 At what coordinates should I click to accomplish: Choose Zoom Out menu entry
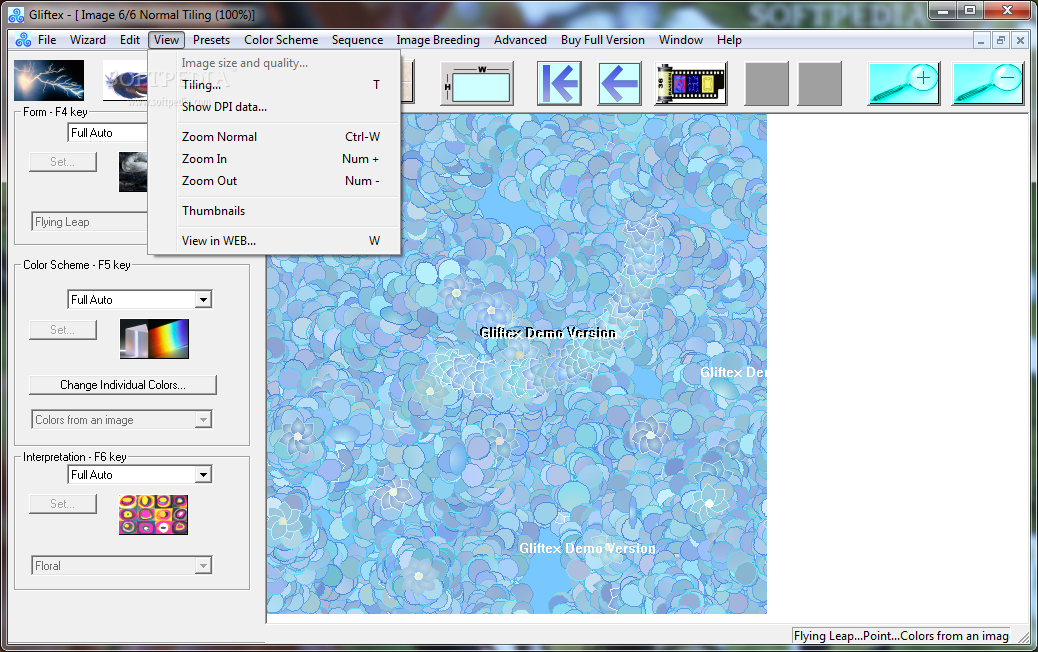274,181
